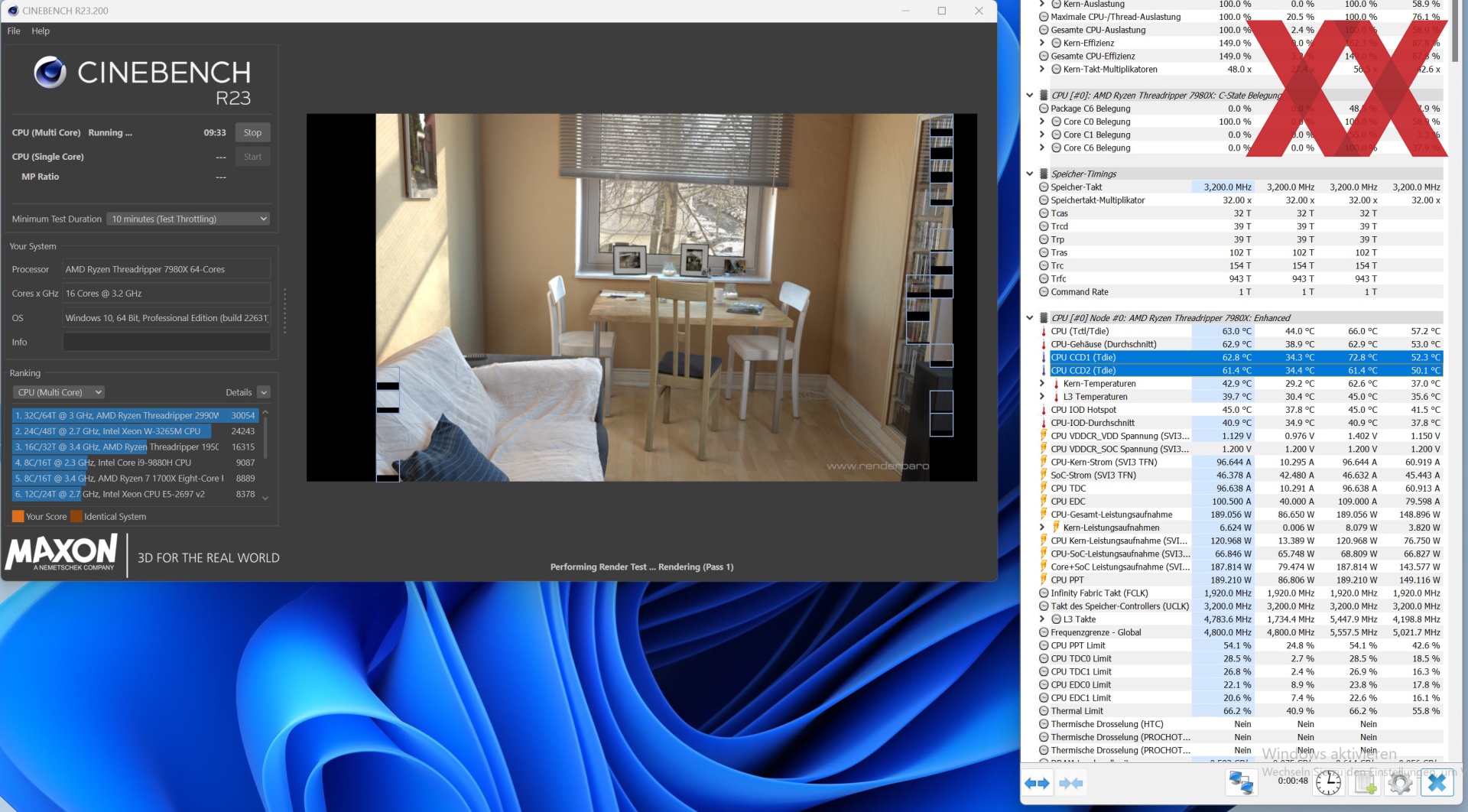This screenshot has height=812, width=1468.
Task: Select ranking entry Intel Xeon CPU E5-2697 v2
Action: tap(135, 494)
